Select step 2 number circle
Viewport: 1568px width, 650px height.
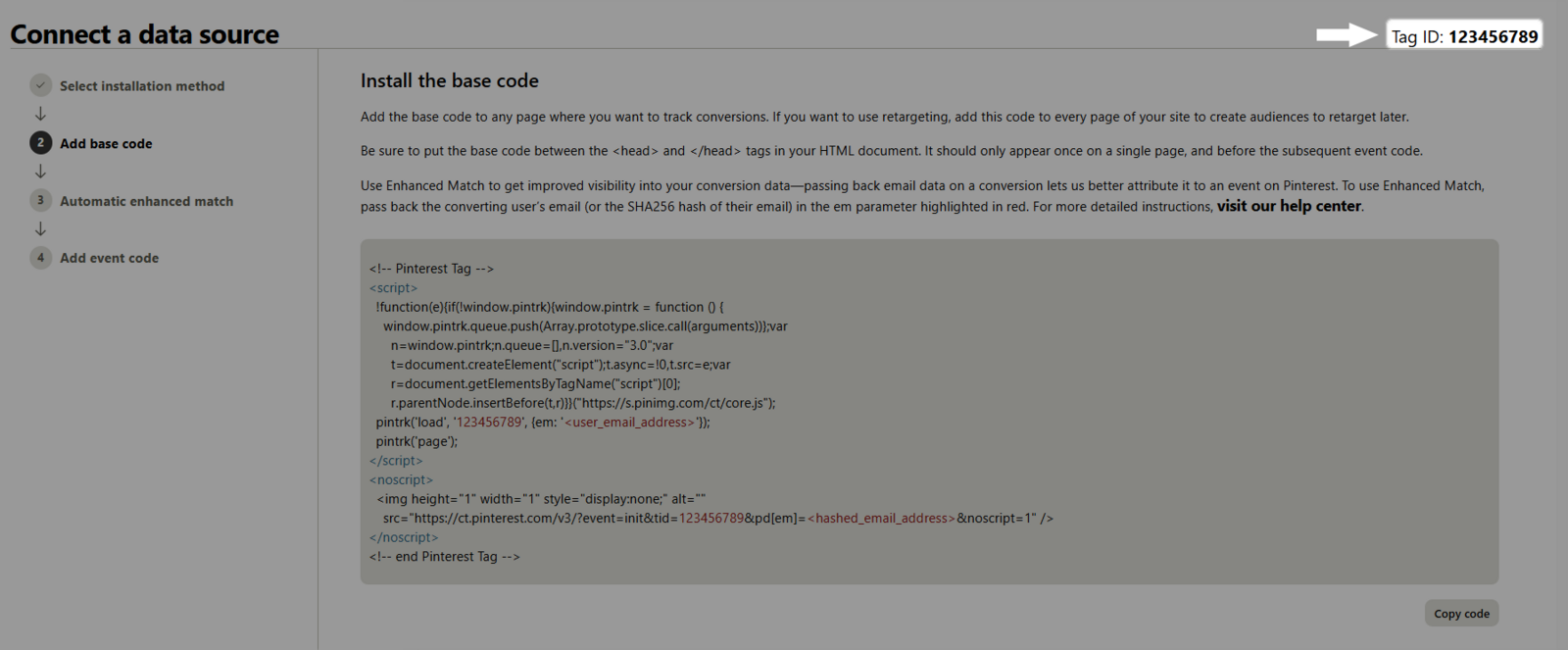tap(40, 143)
